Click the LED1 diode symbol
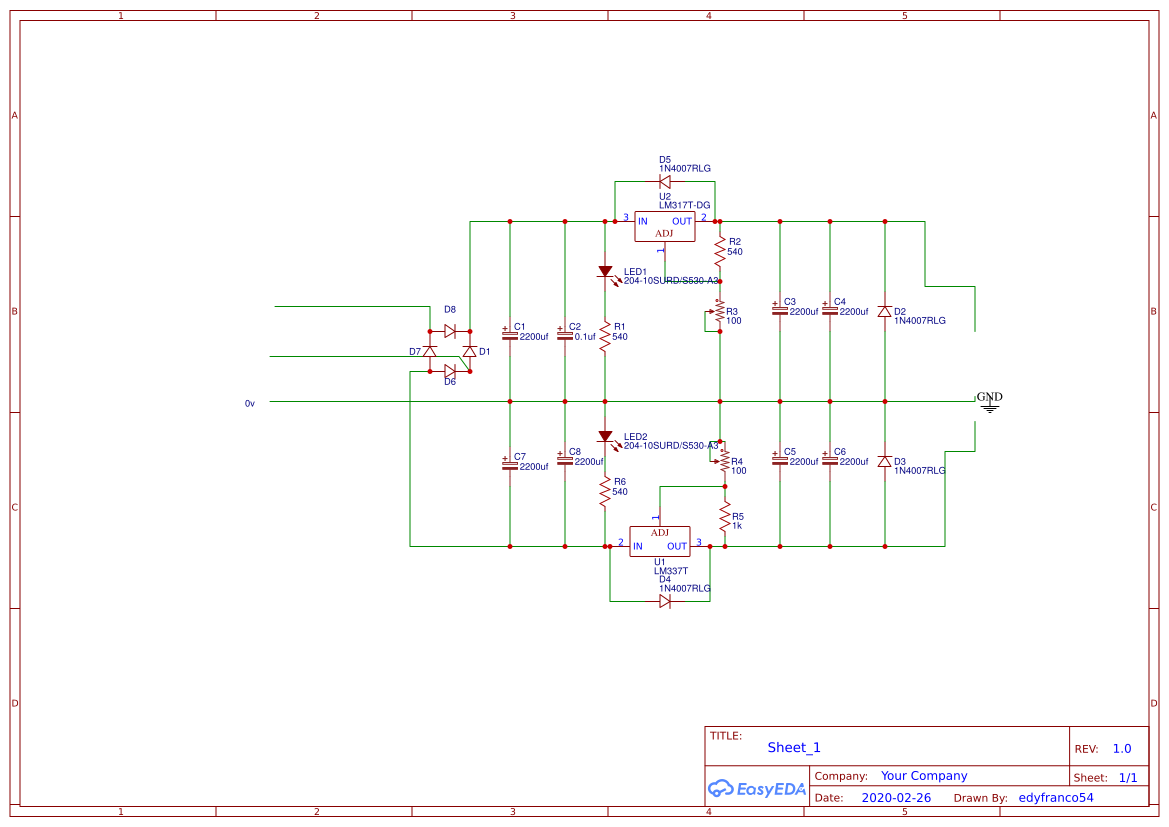1169x827 pixels. pyautogui.click(x=608, y=270)
